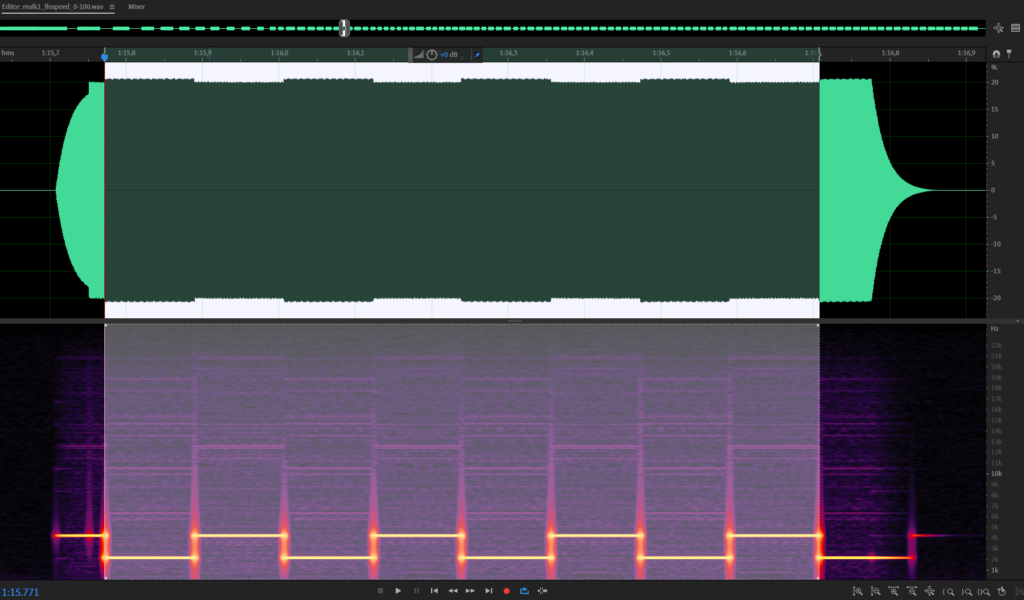
Task: Toggle Loop Playback button
Action: pyautogui.click(x=524, y=591)
